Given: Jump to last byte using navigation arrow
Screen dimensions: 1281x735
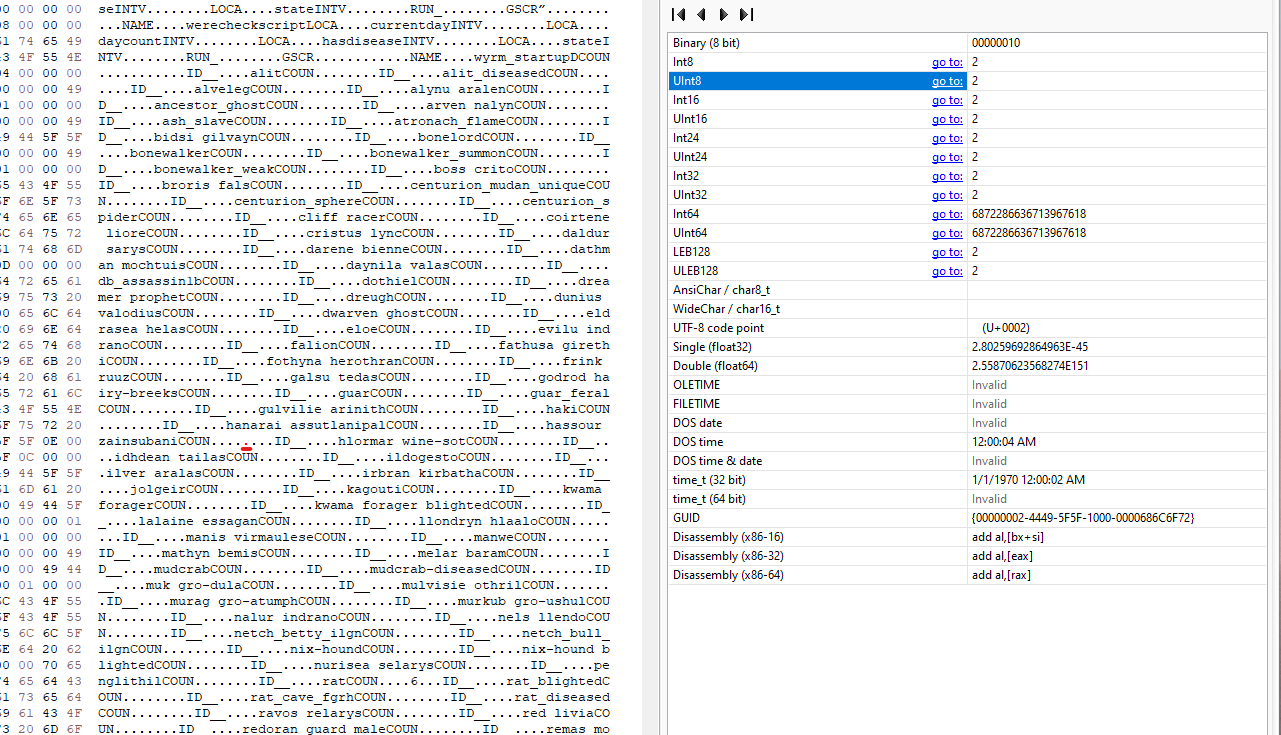Looking at the screenshot, I should click(746, 15).
